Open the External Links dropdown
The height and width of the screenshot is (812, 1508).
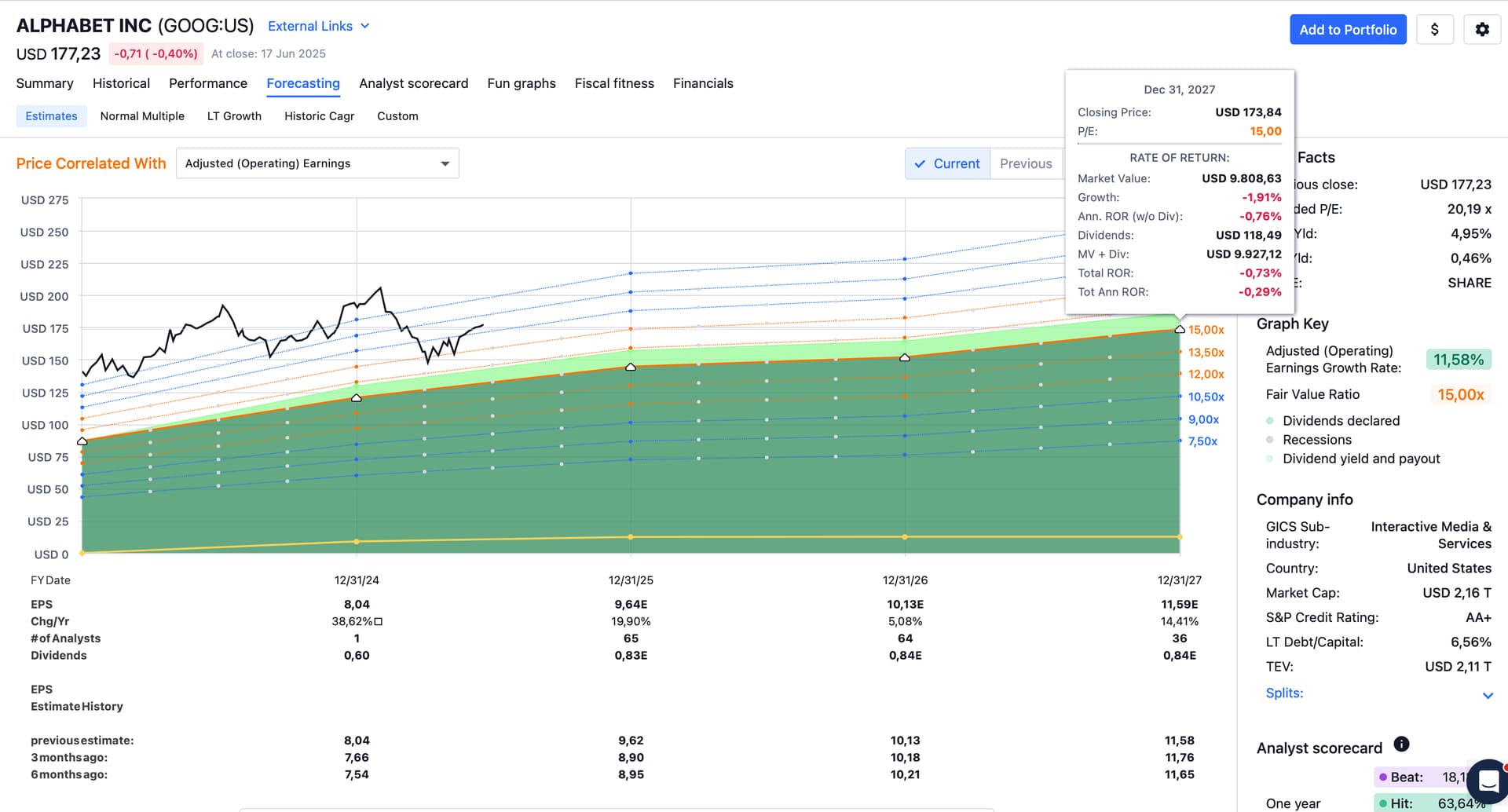pos(318,26)
